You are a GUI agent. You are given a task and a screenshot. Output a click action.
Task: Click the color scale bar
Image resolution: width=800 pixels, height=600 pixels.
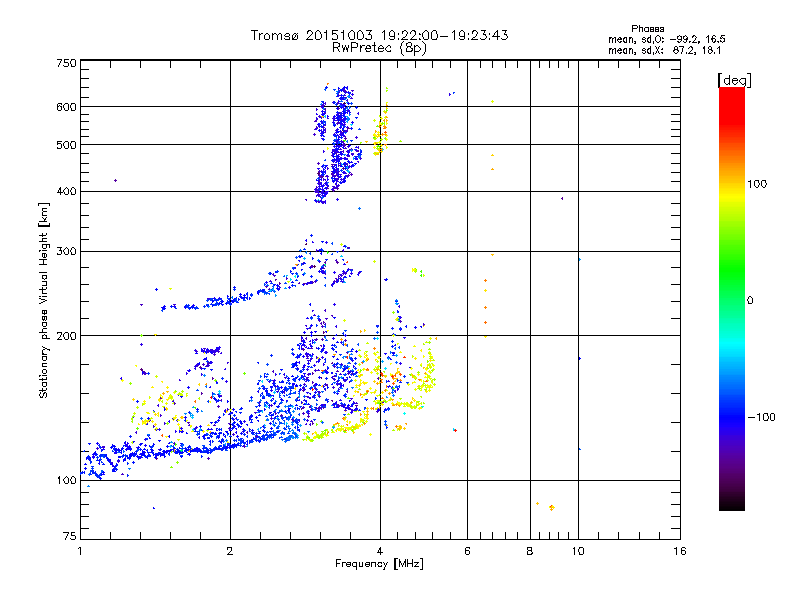pyautogui.click(x=732, y=298)
